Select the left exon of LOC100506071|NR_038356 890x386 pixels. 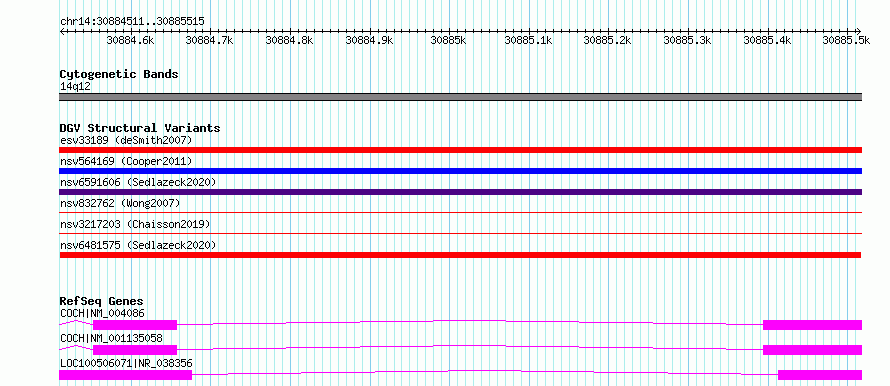tap(125, 375)
